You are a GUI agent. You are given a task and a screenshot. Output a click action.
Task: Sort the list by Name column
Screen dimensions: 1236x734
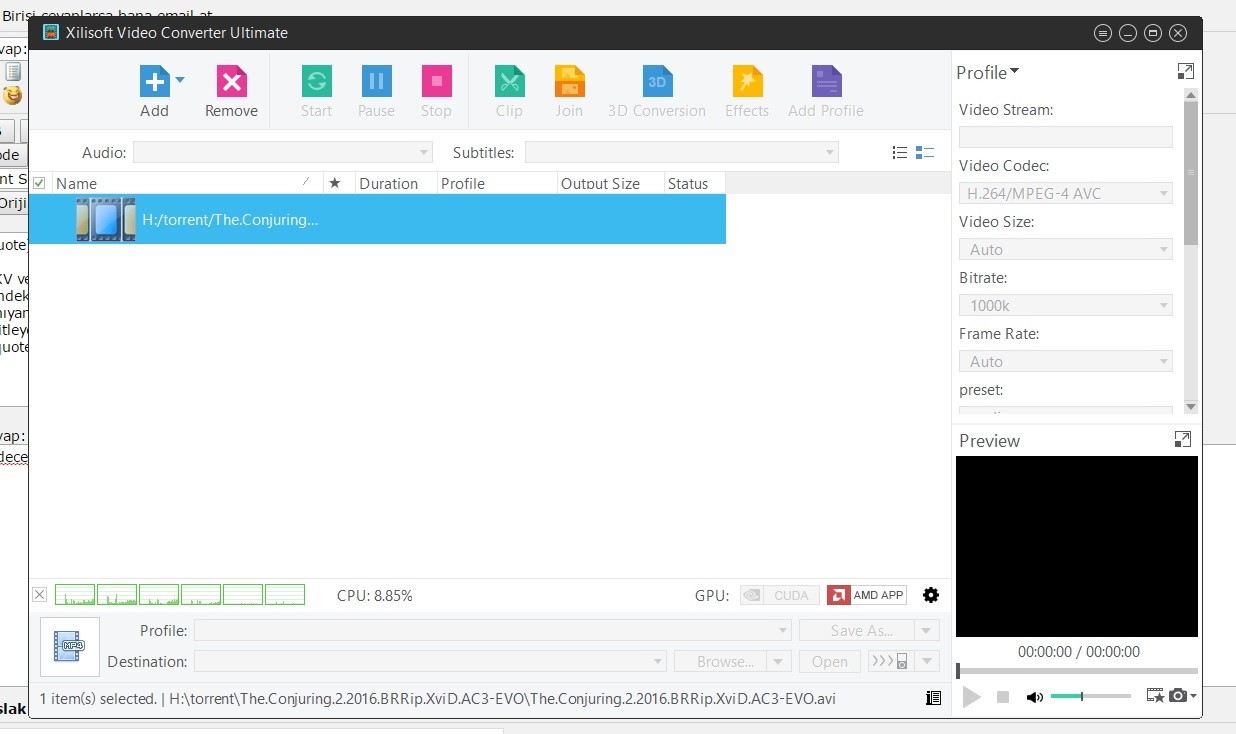(187, 183)
